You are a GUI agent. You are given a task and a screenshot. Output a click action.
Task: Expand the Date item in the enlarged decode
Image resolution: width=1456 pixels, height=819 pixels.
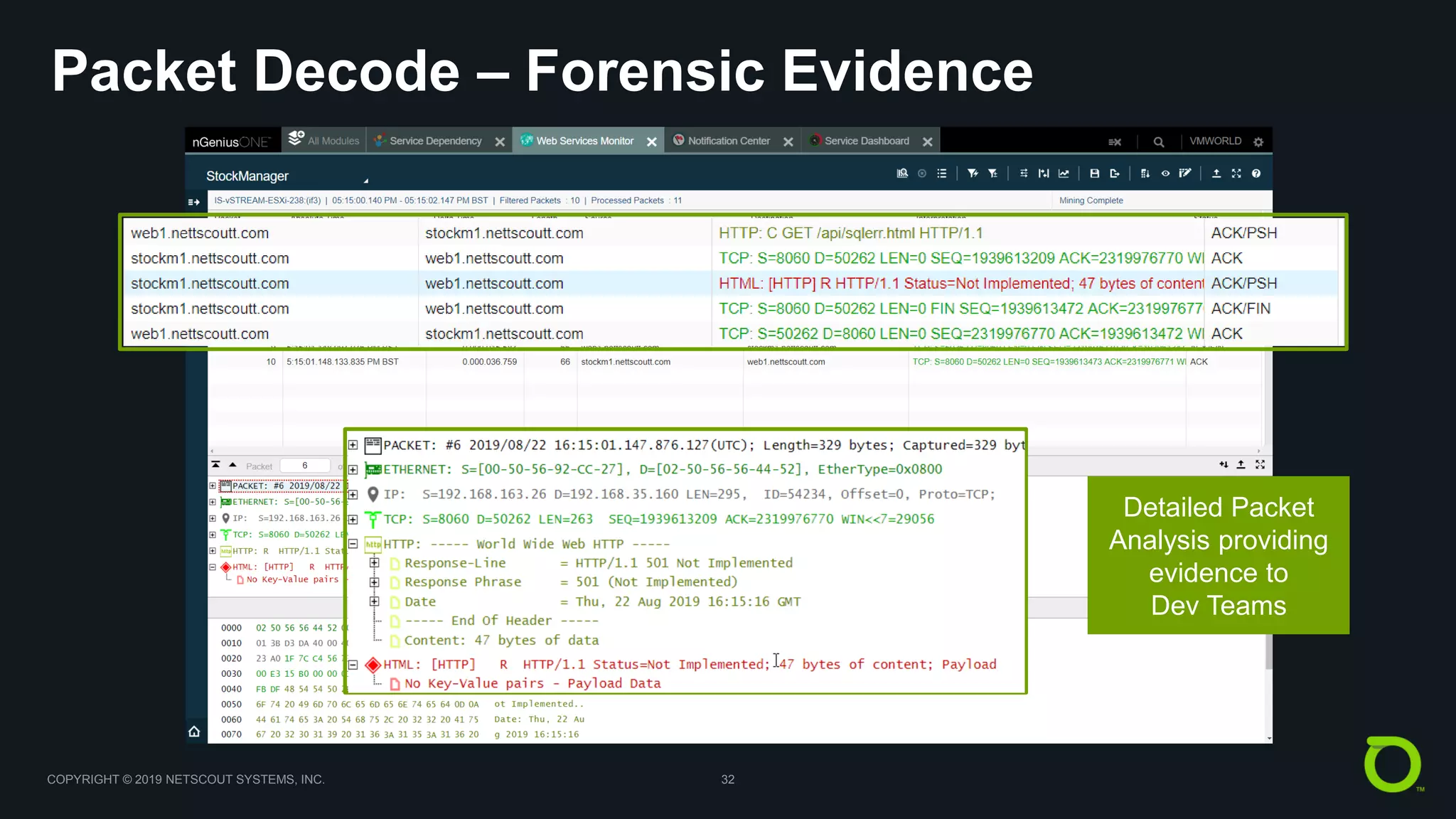375,601
